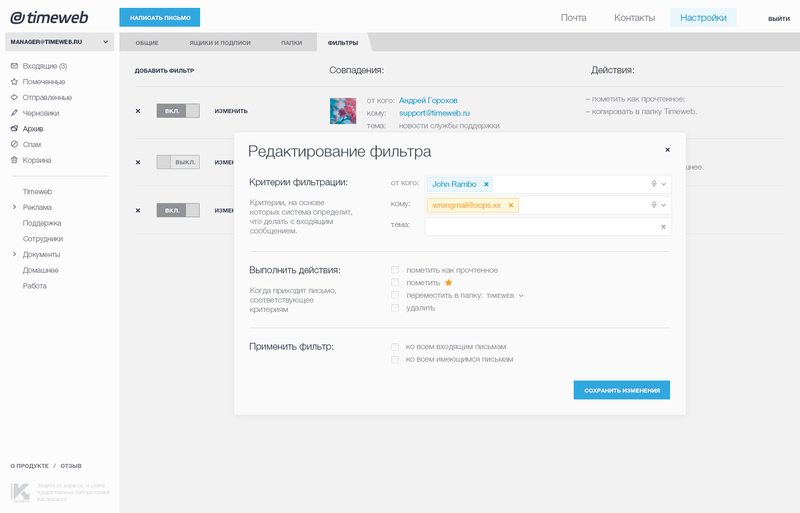Open the Входящие inbox folder icon
This screenshot has width=800, height=513.
tap(14, 66)
